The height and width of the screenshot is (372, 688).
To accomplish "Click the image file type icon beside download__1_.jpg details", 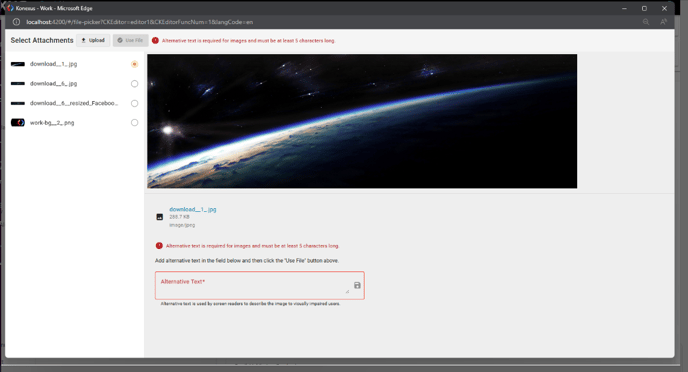I will point(160,217).
